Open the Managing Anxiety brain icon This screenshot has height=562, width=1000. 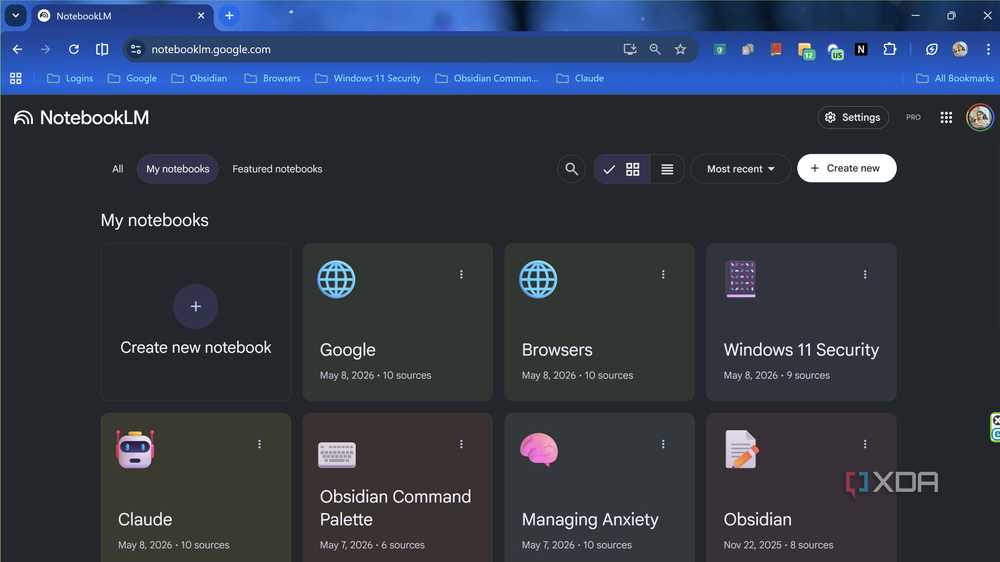click(x=539, y=450)
